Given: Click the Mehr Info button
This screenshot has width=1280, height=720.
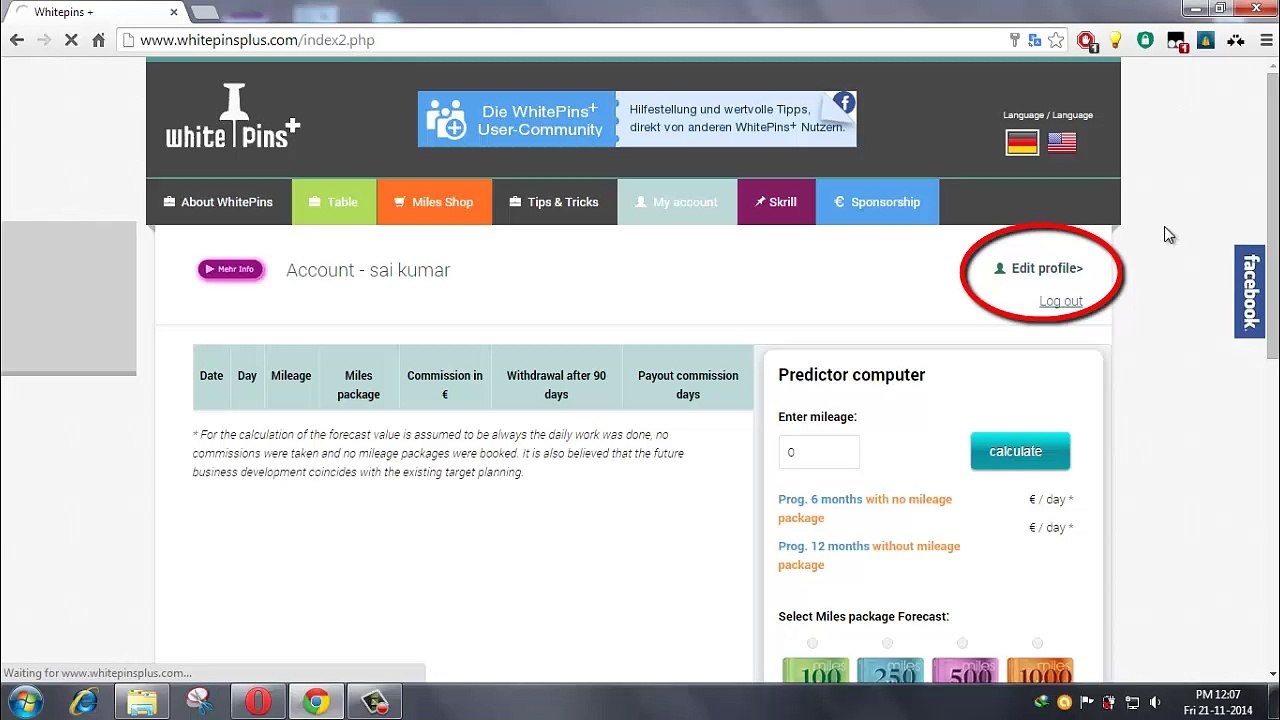Looking at the screenshot, I should [231, 269].
